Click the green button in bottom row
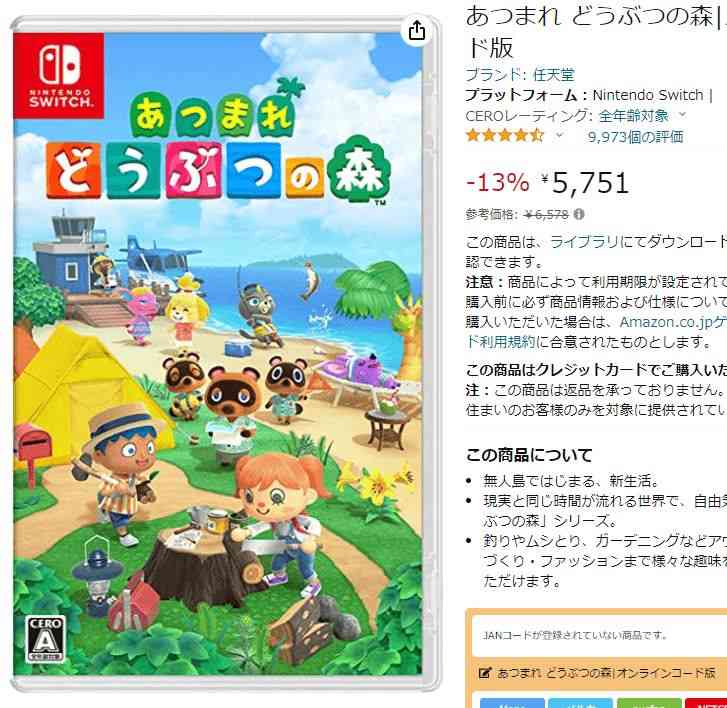727x708 pixels. (x=649, y=703)
